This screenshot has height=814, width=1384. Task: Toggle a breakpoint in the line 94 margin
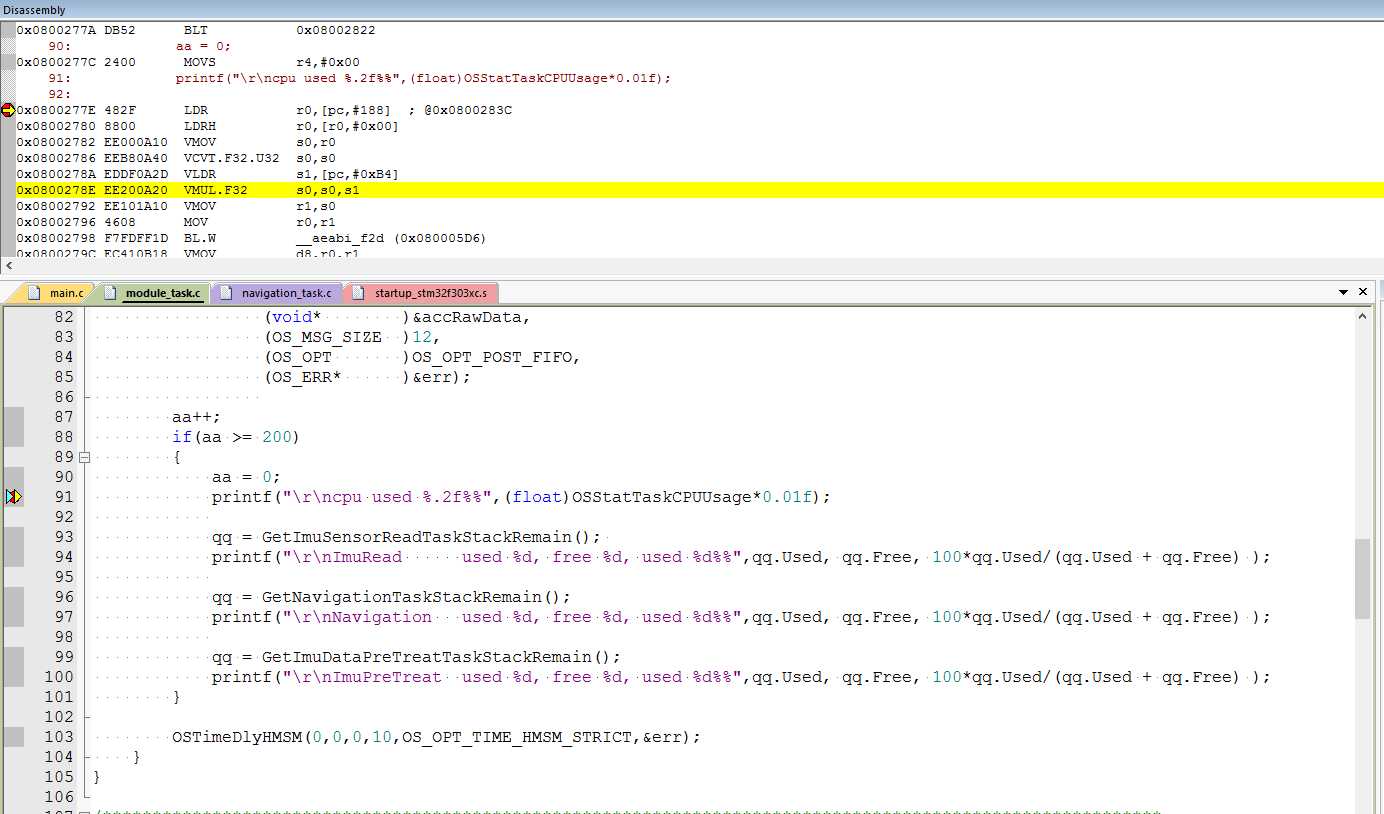point(13,557)
